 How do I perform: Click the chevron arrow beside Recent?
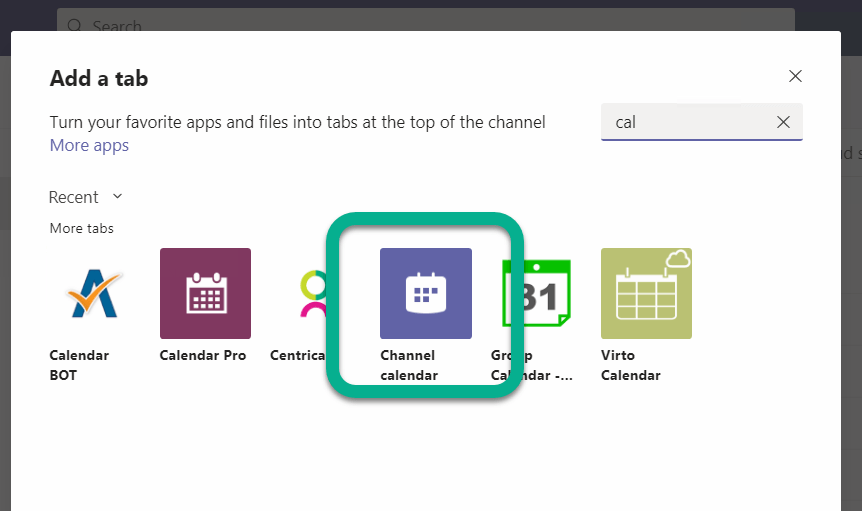click(117, 196)
